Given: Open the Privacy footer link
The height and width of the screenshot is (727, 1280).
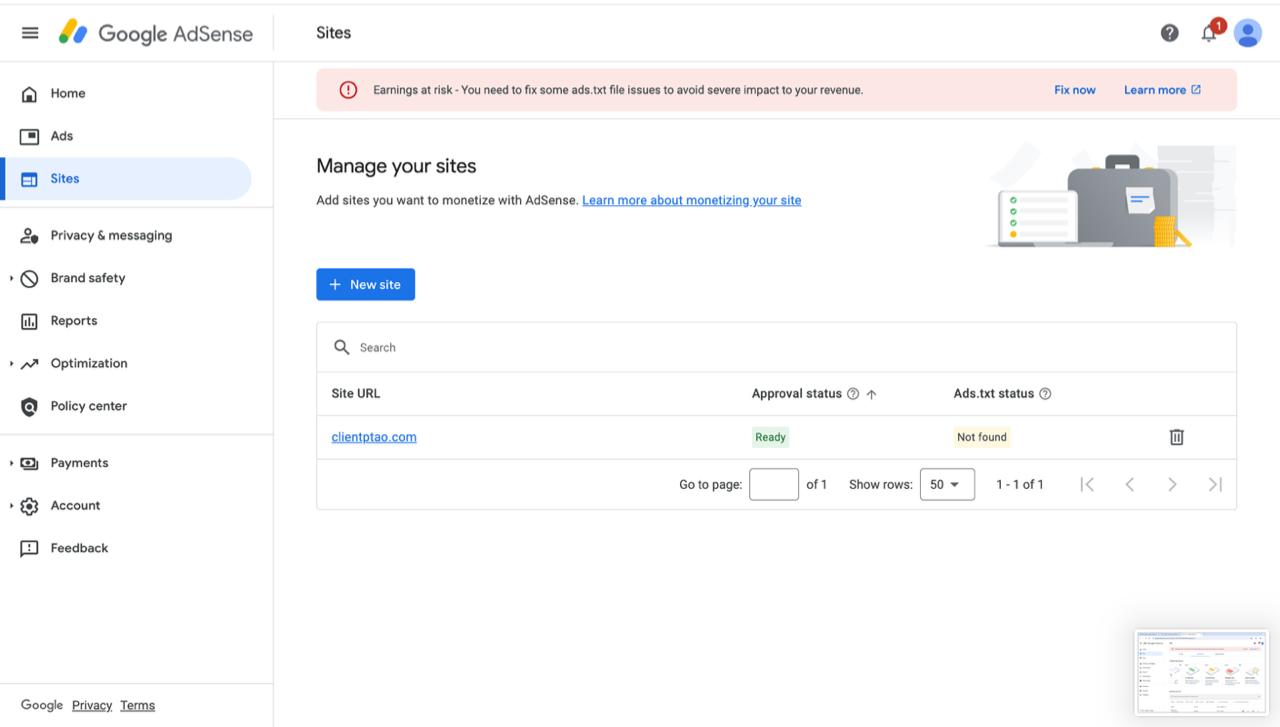Looking at the screenshot, I should pos(92,705).
